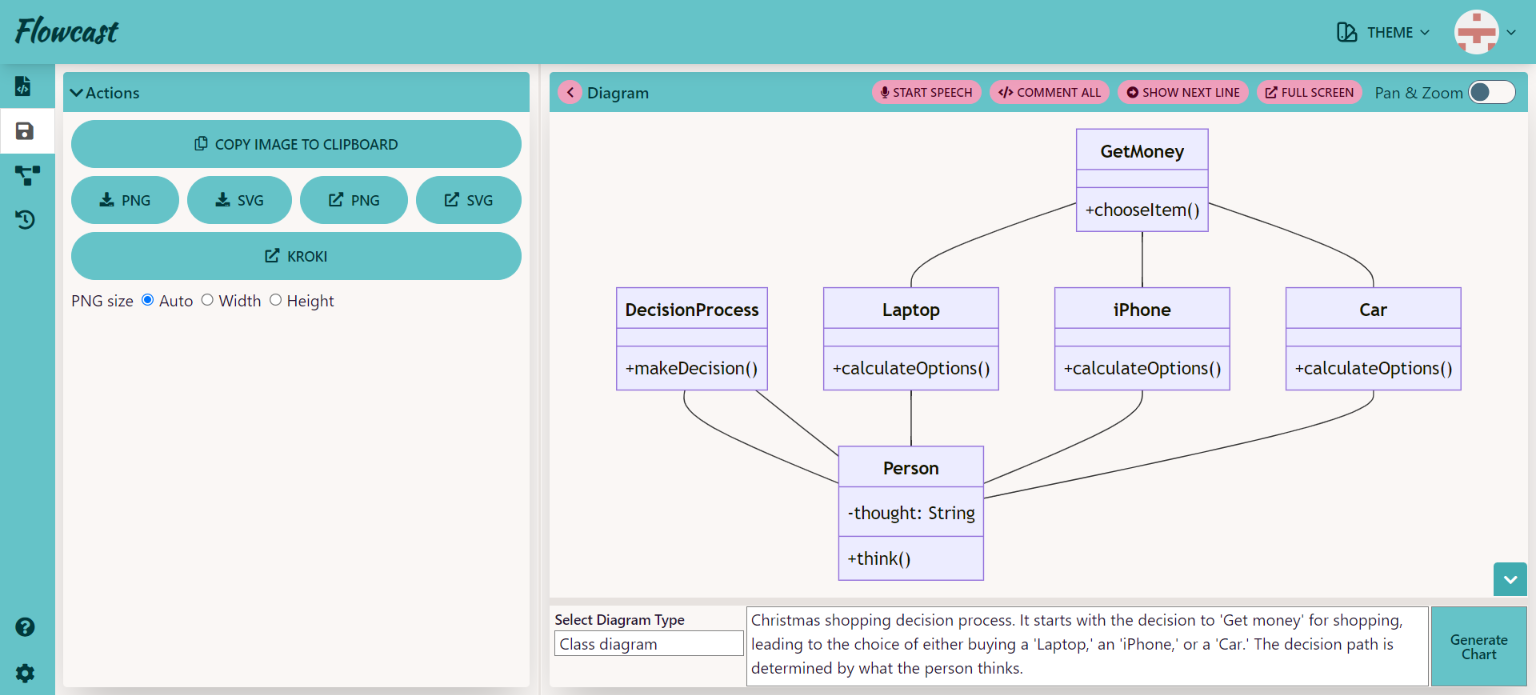Toggle the Pan & Zoom switch
This screenshot has width=1536, height=695.
coord(1491,92)
